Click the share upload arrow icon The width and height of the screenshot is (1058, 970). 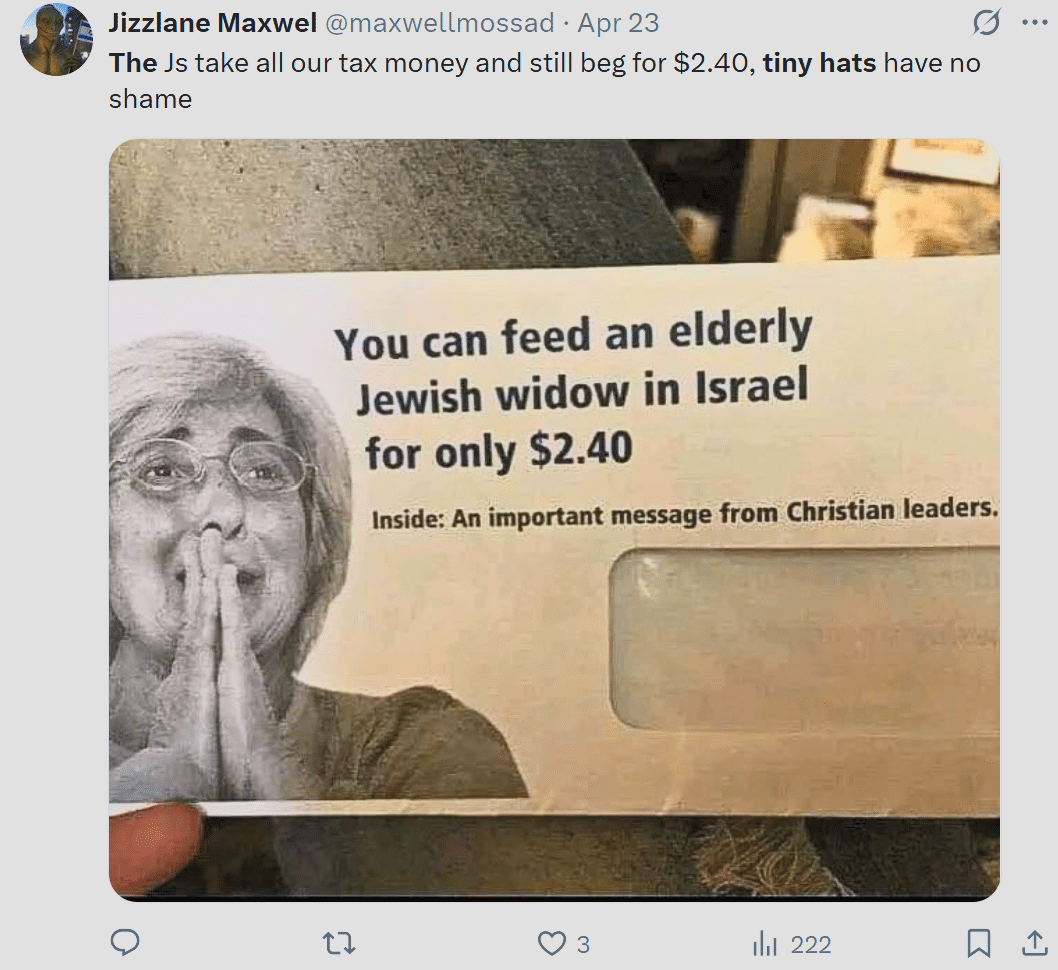(x=1034, y=943)
